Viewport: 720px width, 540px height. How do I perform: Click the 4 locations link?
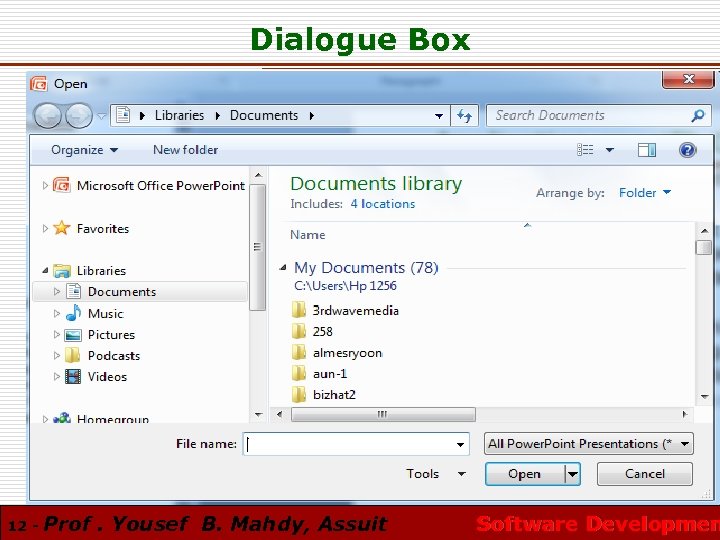point(382,204)
